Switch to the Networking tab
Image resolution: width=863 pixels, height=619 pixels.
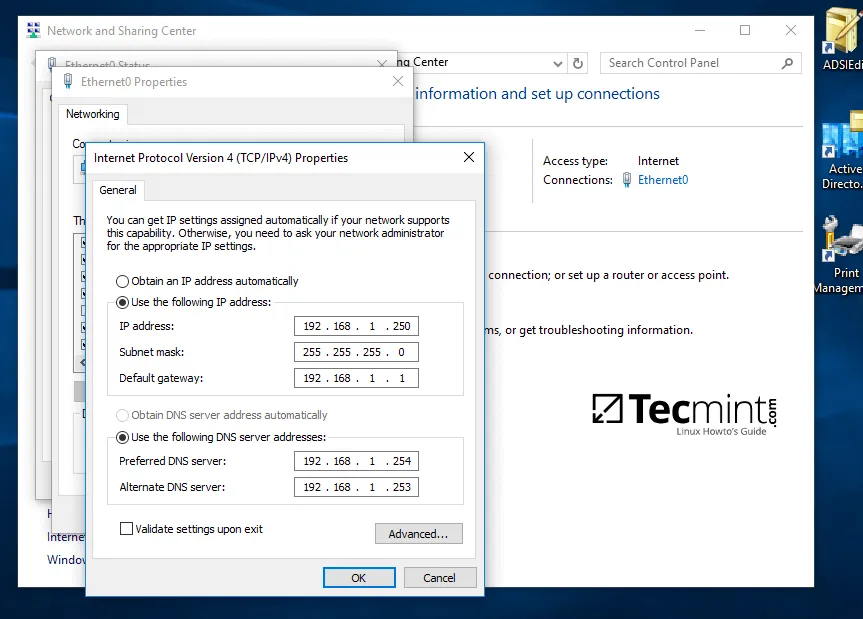click(x=92, y=114)
